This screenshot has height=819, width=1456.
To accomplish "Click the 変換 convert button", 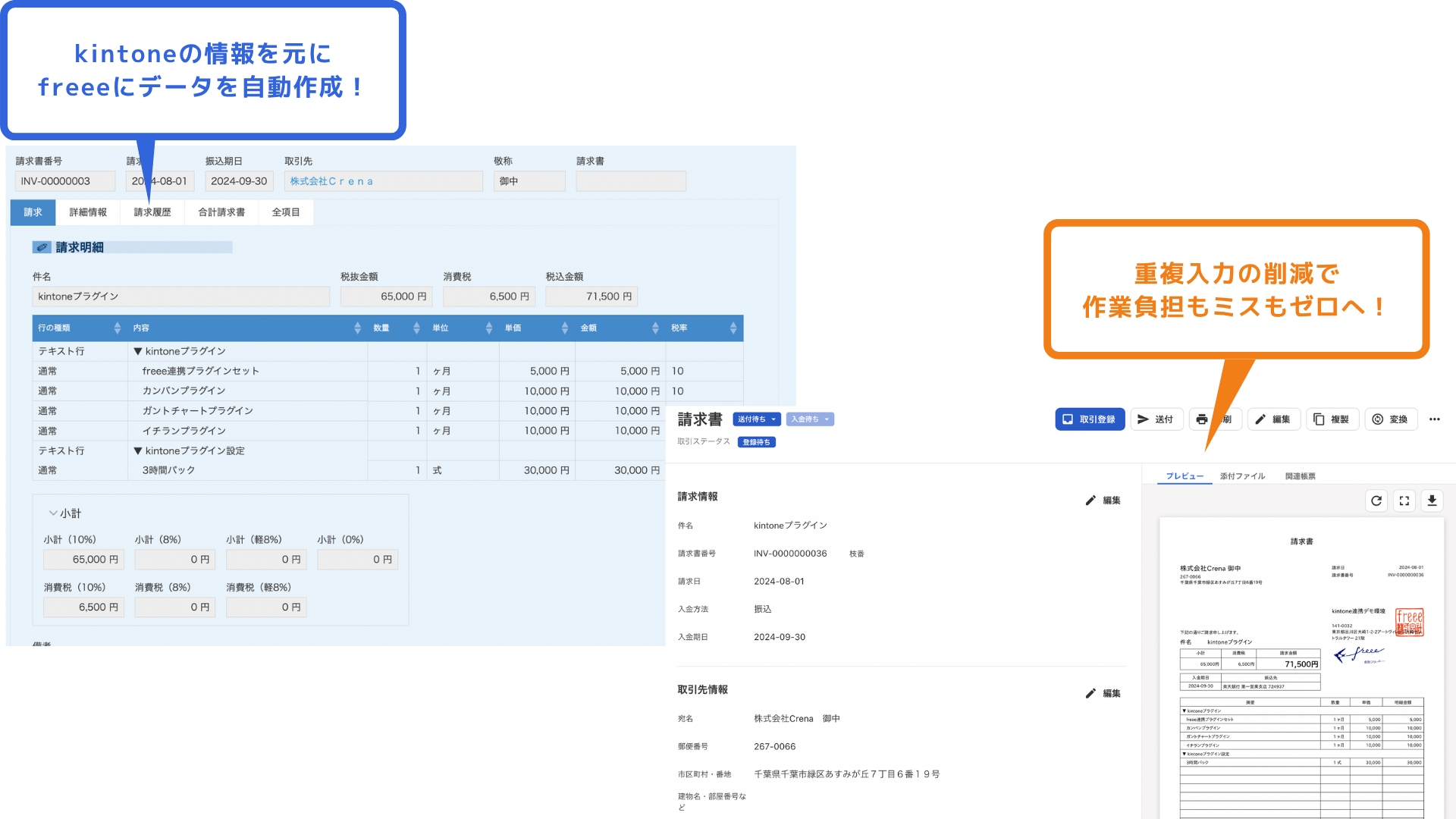I will 1391,419.
